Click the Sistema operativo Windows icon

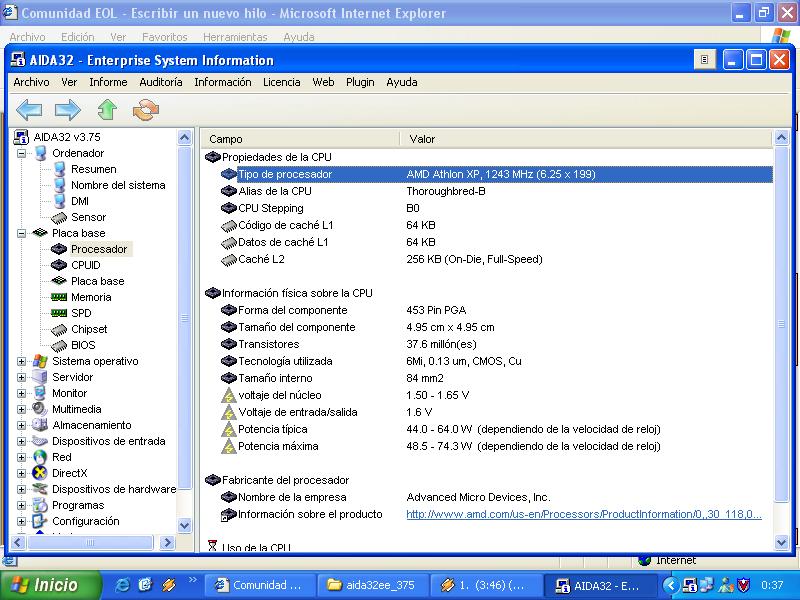click(40, 361)
